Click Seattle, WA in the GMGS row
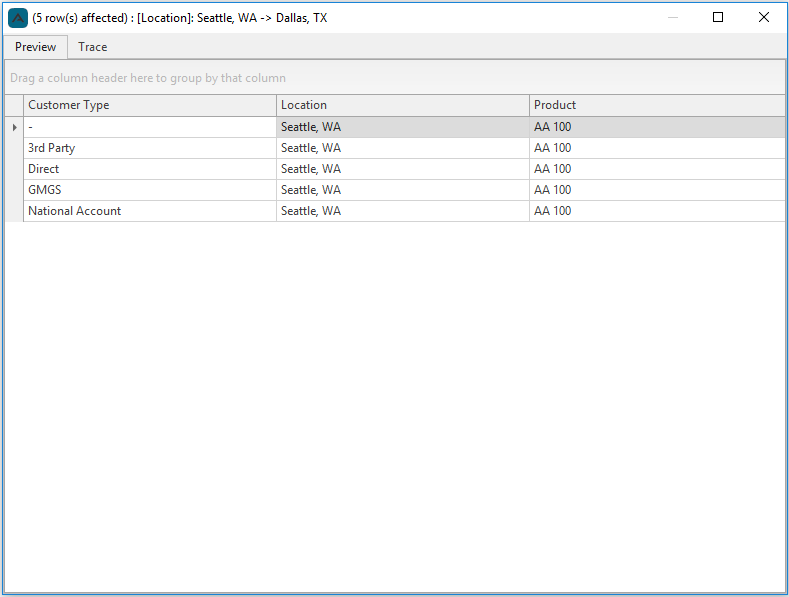 tap(403, 190)
